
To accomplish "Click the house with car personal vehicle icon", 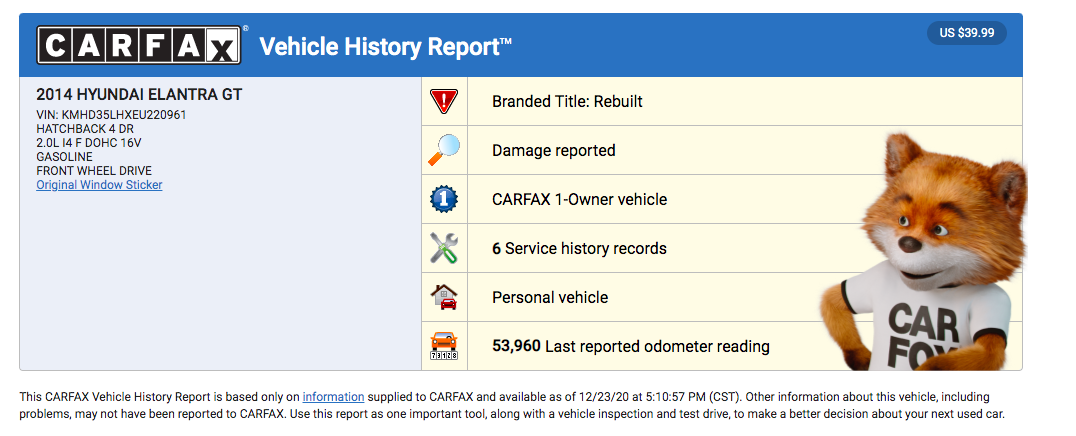I will 444,297.
